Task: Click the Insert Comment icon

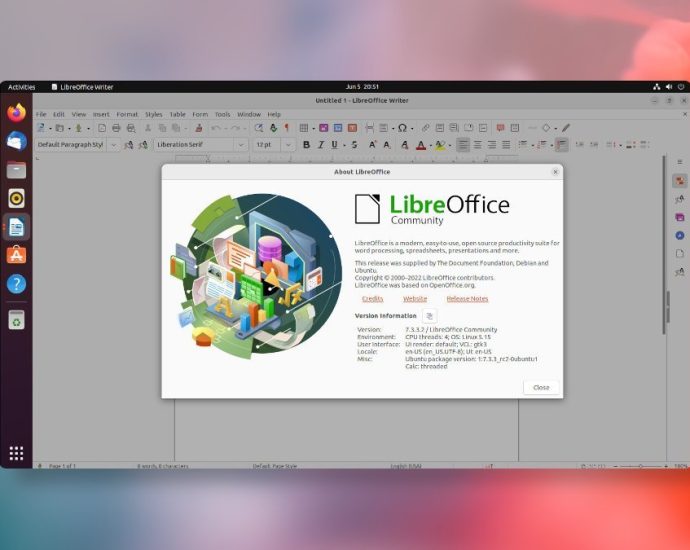Action: click(x=500, y=128)
